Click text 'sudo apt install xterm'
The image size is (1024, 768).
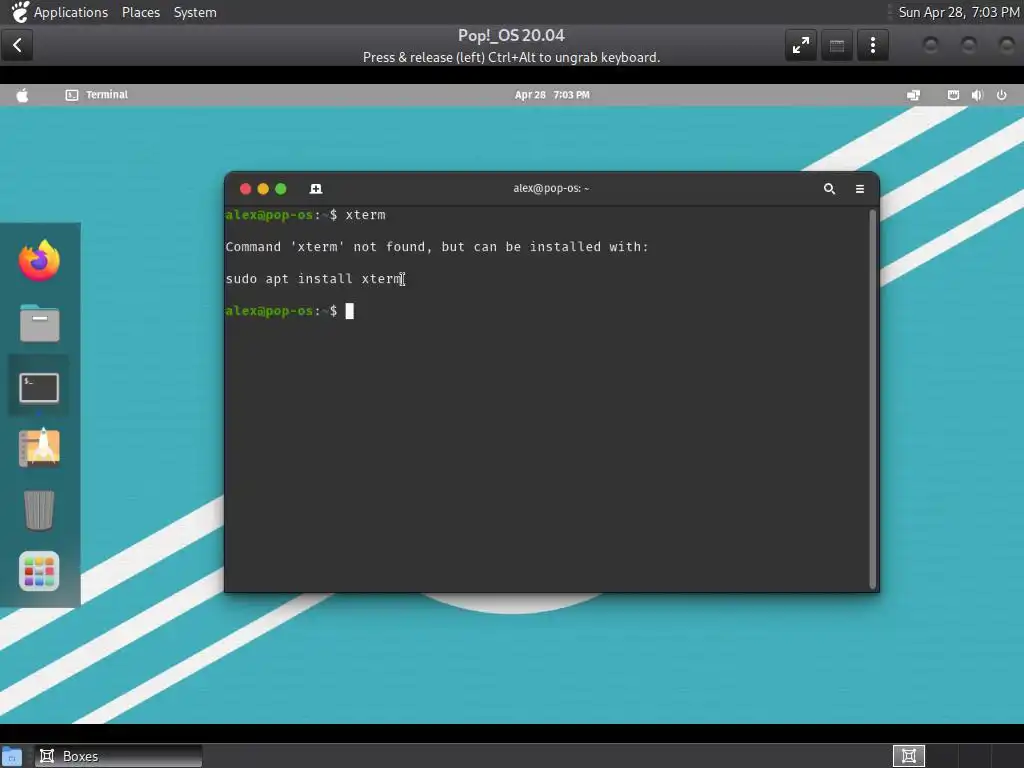click(x=314, y=279)
